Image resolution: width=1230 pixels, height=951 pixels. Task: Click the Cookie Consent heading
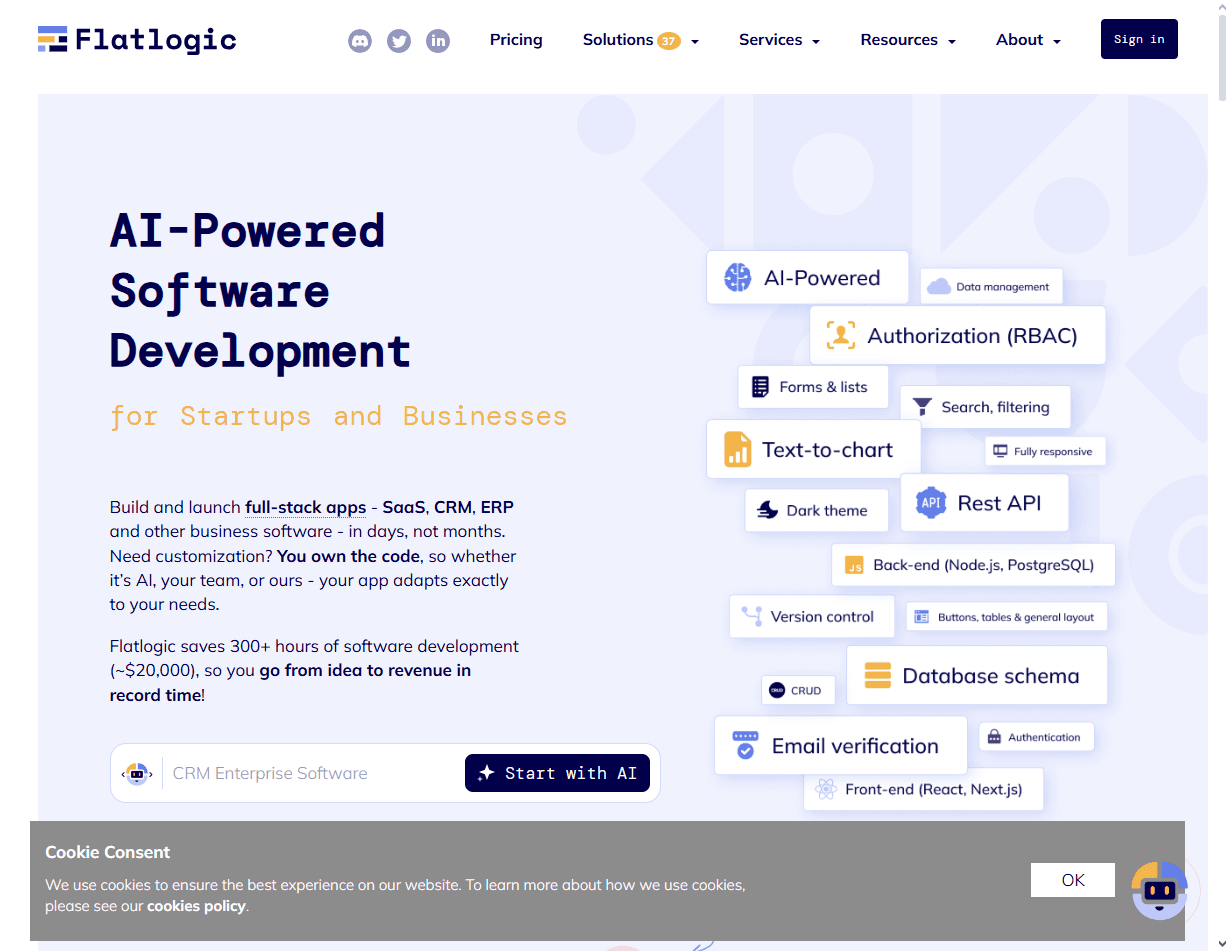(x=107, y=852)
